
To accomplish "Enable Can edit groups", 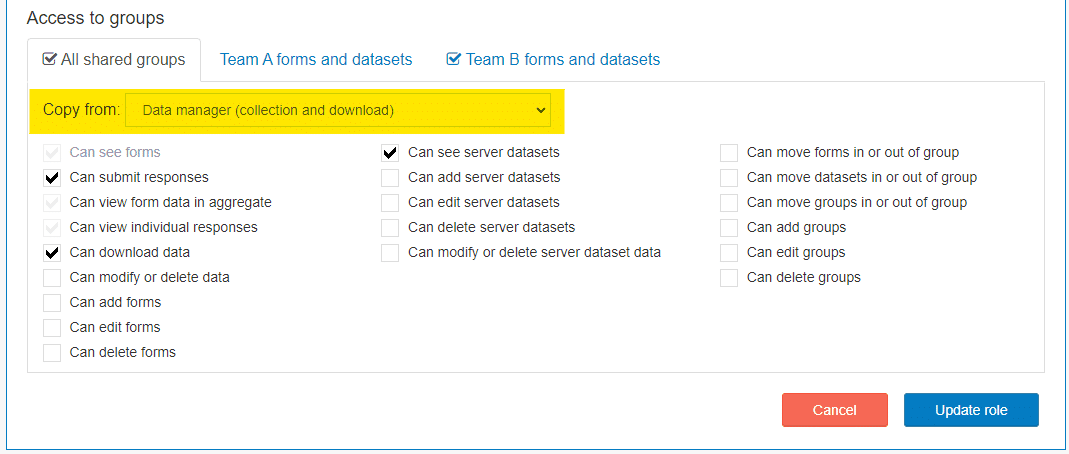I will (x=729, y=253).
